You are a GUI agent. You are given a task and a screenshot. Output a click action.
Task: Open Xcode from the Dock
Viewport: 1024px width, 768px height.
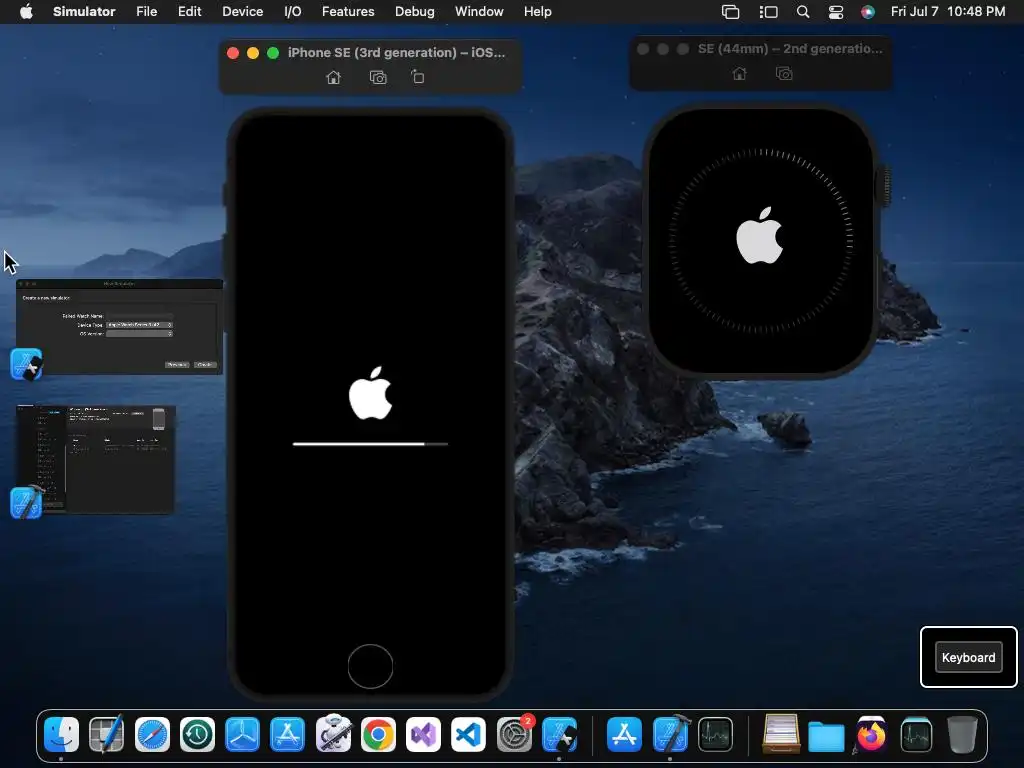[x=671, y=734]
